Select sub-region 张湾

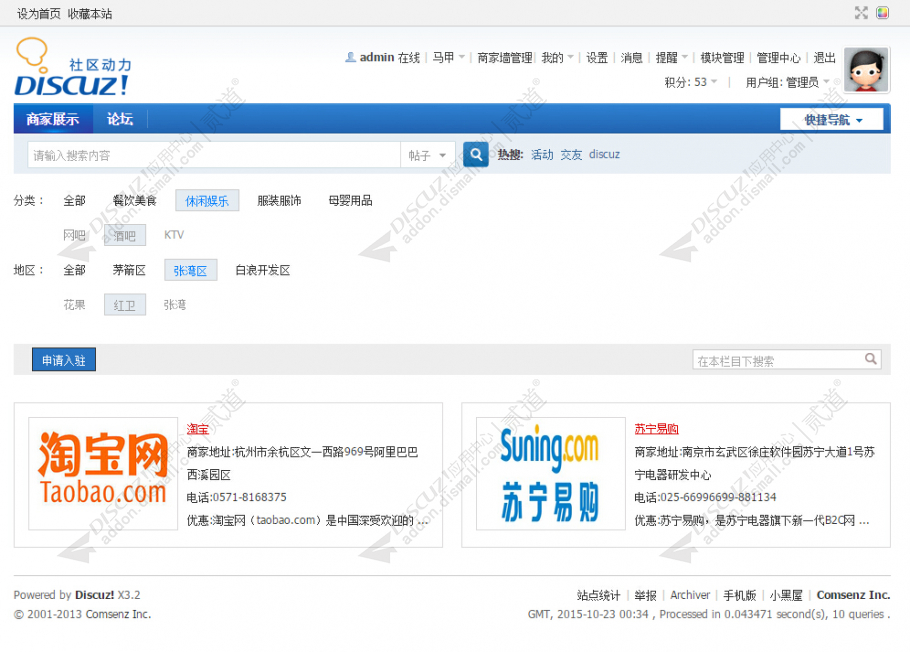click(x=175, y=305)
